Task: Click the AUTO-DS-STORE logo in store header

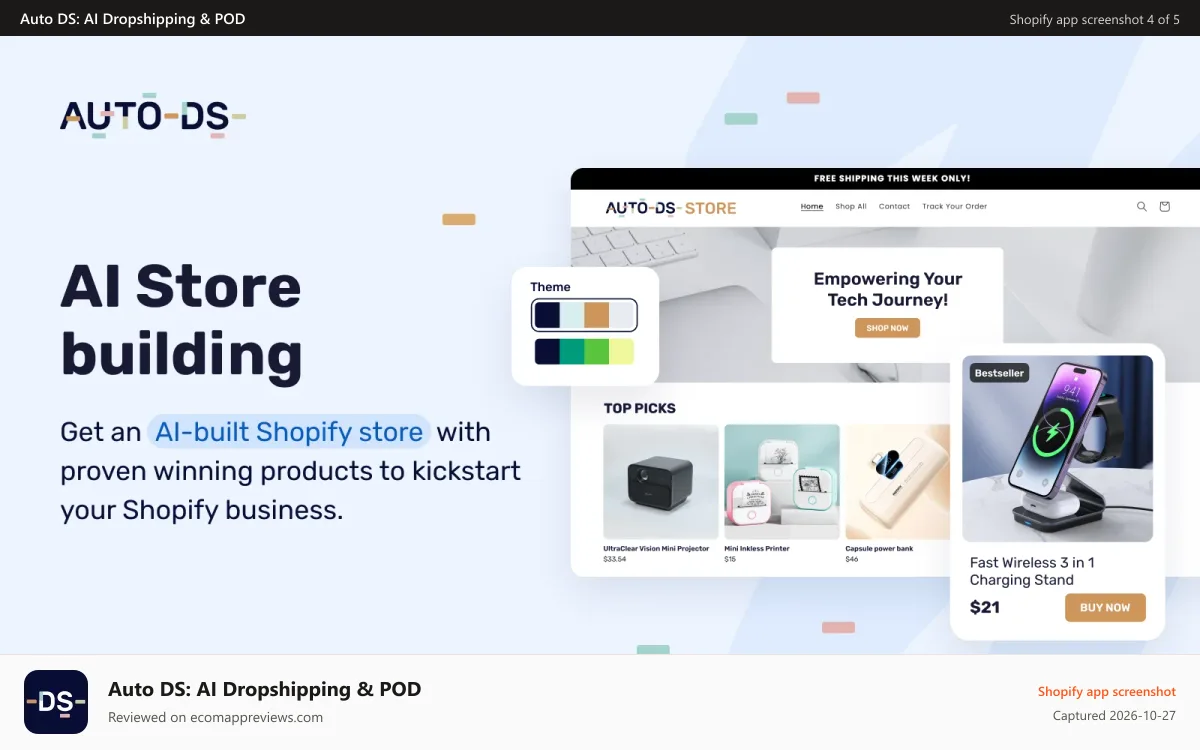Action: click(671, 208)
